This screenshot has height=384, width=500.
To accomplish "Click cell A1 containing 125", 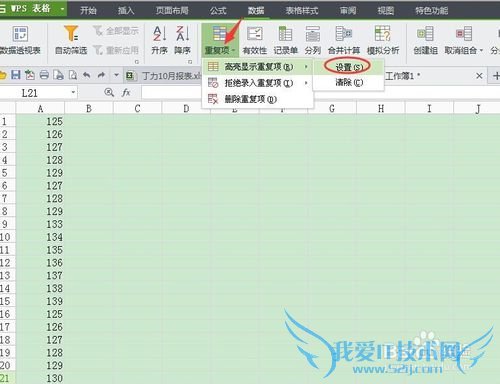I will tap(40, 121).
